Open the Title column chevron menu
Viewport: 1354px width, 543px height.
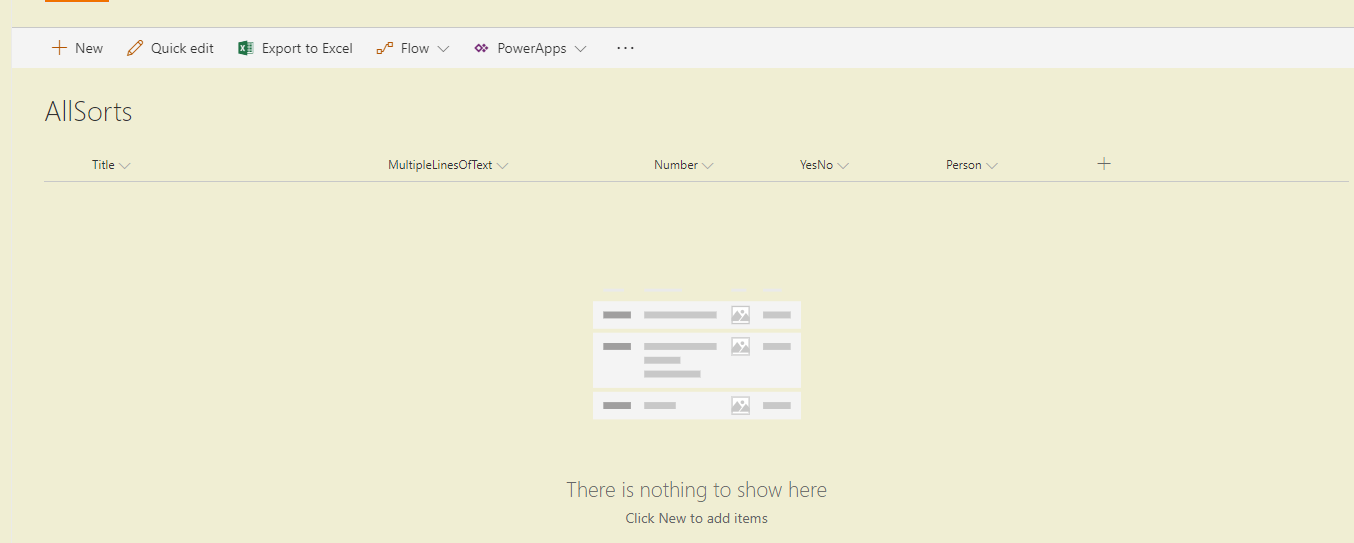coord(125,166)
